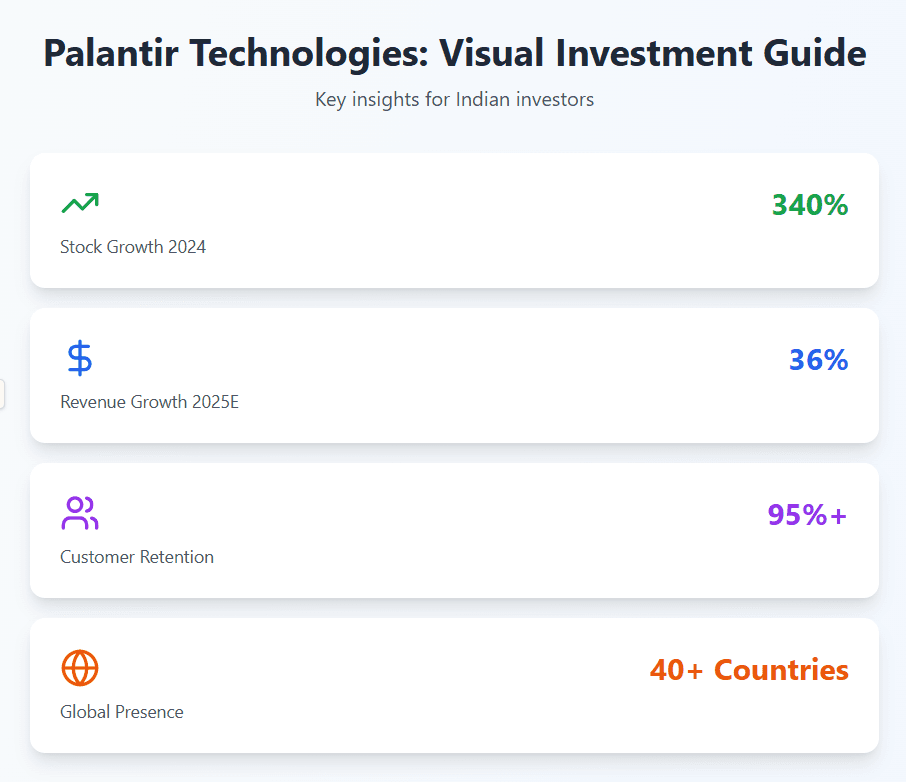Click the orange 40+ Countries value
This screenshot has width=906, height=782.
[x=749, y=670]
